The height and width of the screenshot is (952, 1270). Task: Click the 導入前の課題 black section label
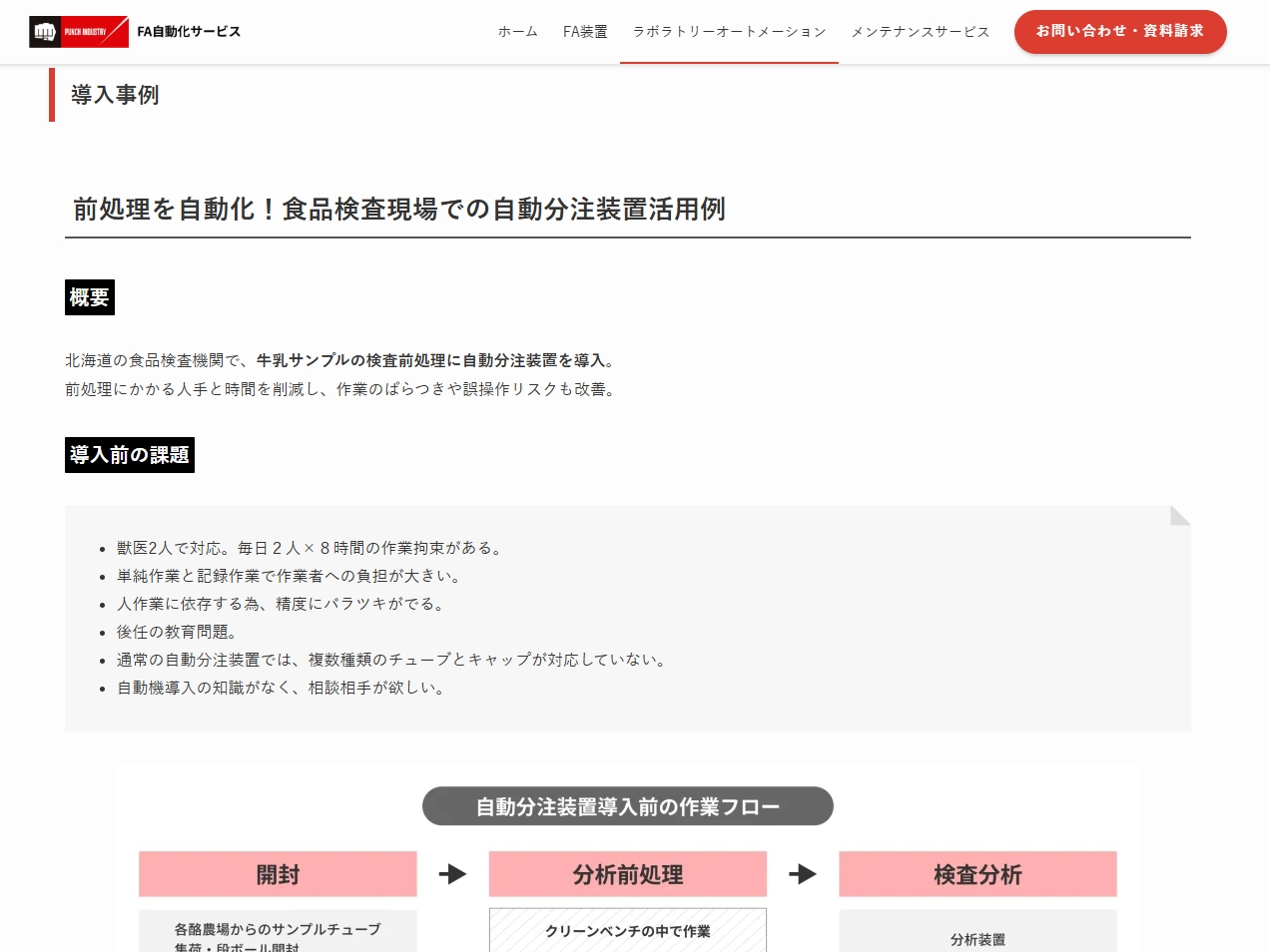click(129, 455)
